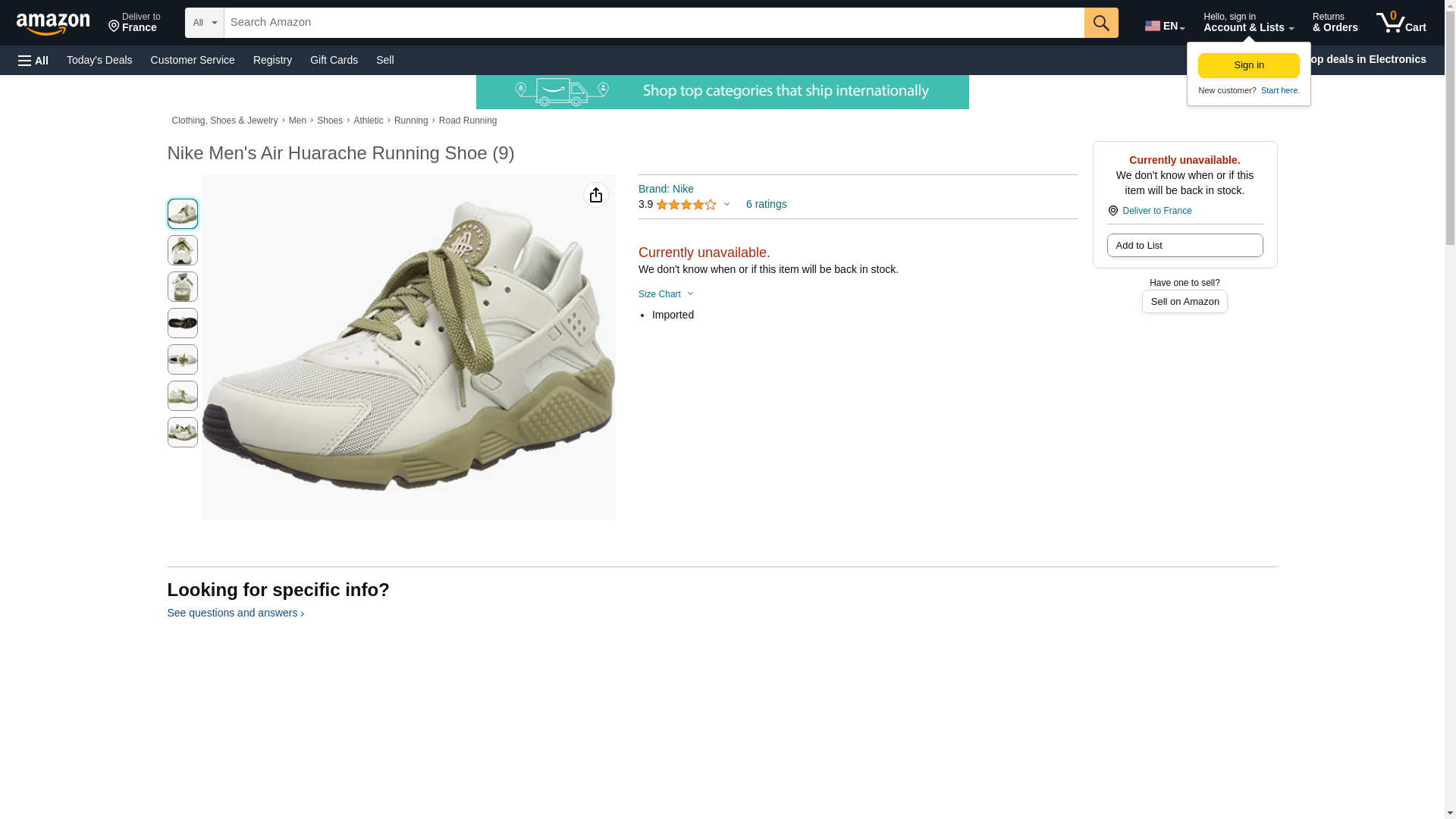Click See questions and answers link

(x=235, y=613)
